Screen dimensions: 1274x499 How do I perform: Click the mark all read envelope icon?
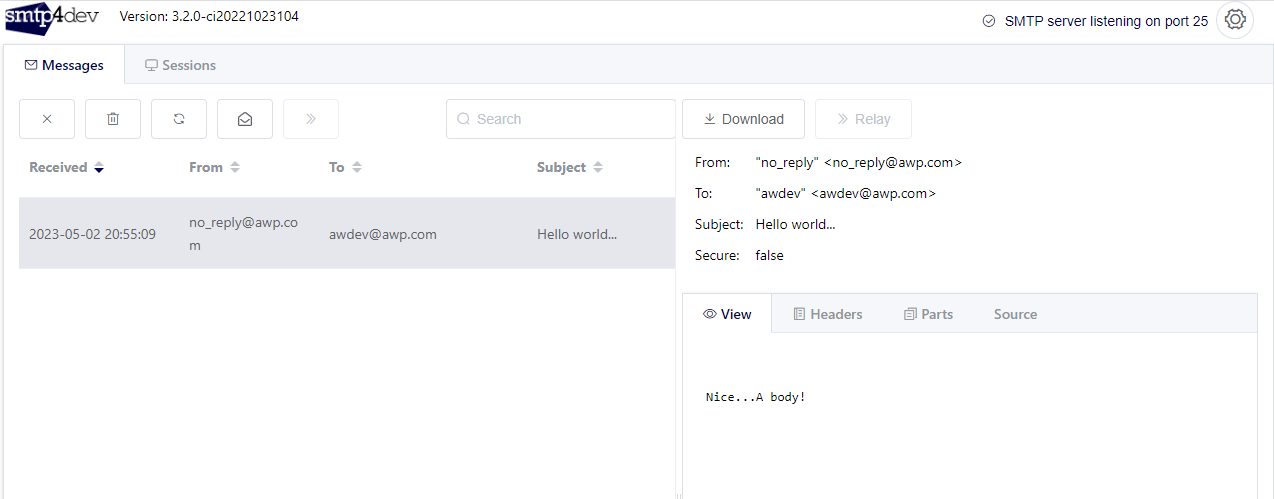(x=245, y=119)
